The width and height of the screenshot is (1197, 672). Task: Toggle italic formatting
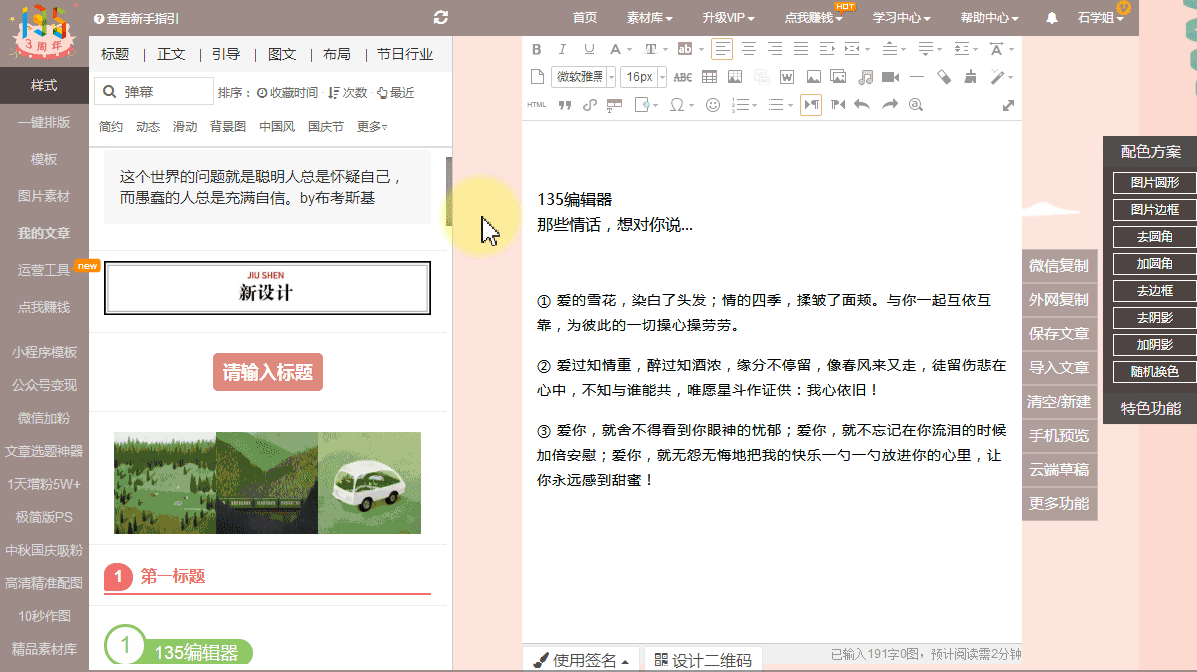pos(563,50)
